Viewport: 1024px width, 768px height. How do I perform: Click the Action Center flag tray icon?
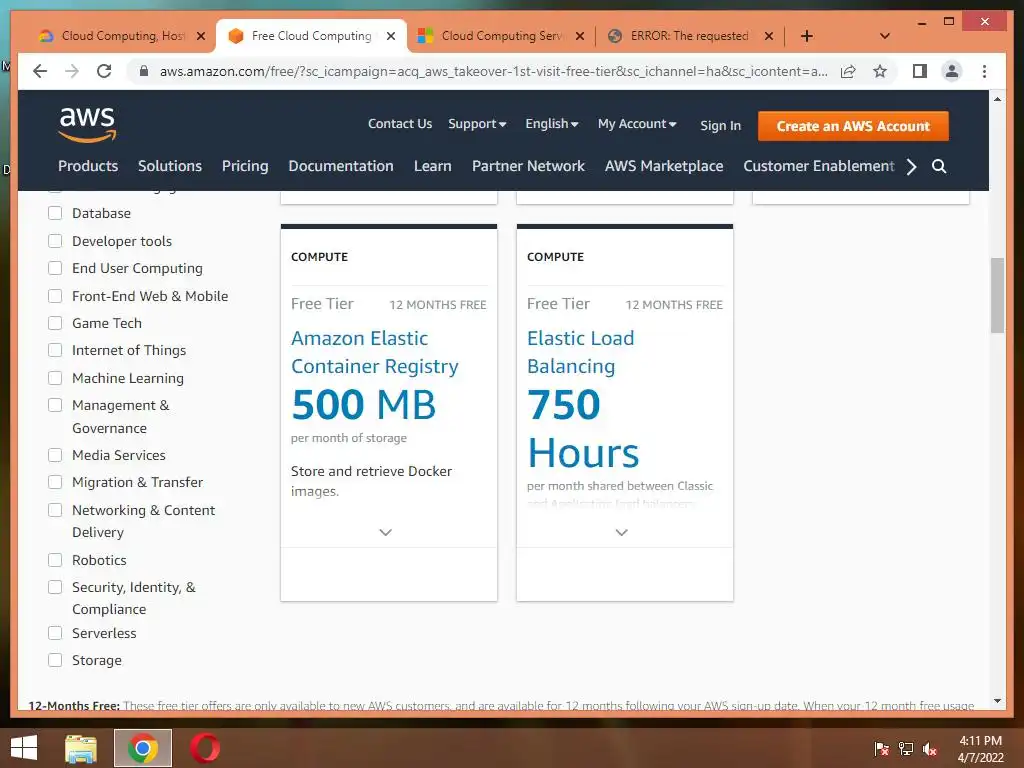coord(881,749)
